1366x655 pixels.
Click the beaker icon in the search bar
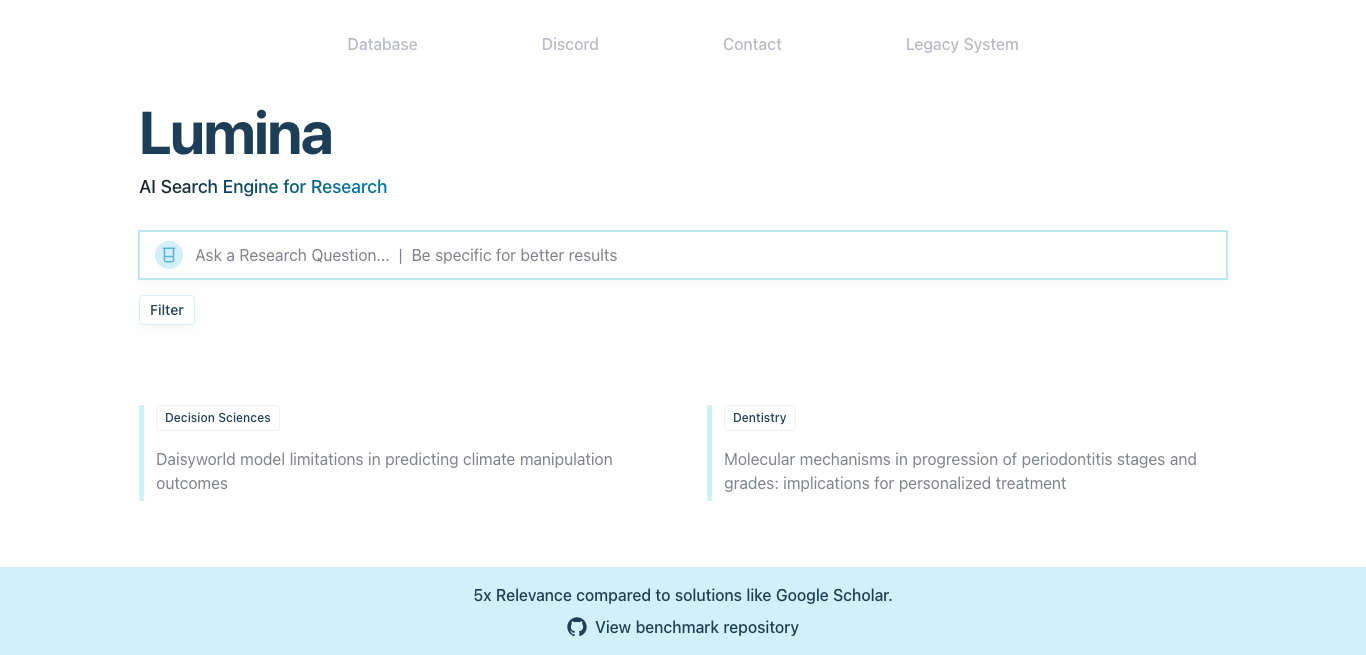coord(169,255)
